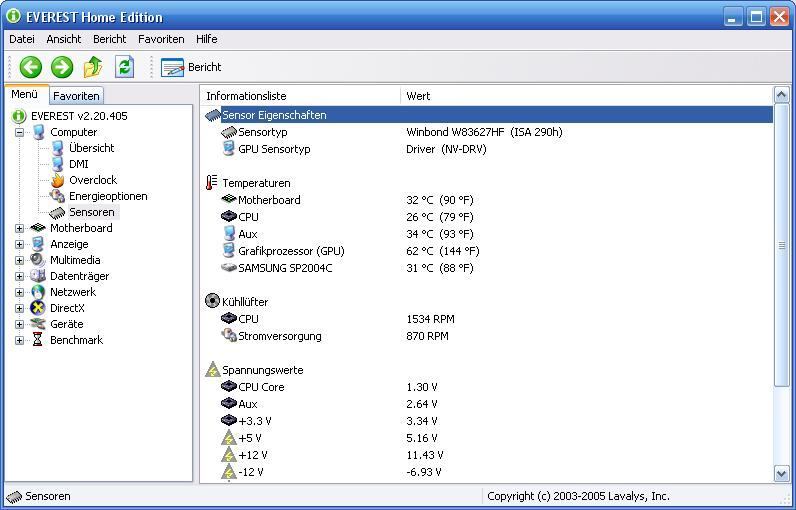Click the Informationsliste column header
Screen dimensions: 796x510
(x=300, y=96)
